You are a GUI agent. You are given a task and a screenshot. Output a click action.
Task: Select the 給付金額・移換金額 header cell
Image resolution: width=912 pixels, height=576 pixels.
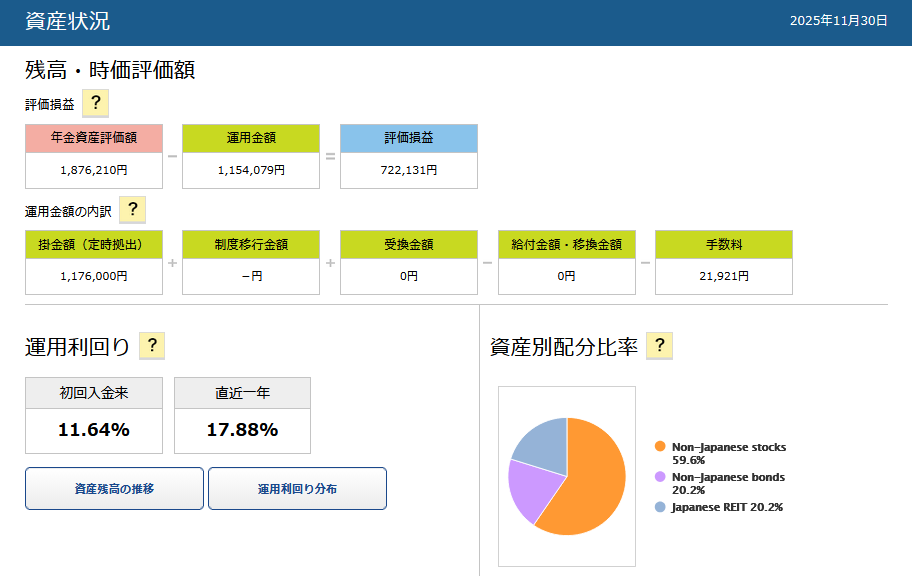pyautogui.click(x=566, y=244)
